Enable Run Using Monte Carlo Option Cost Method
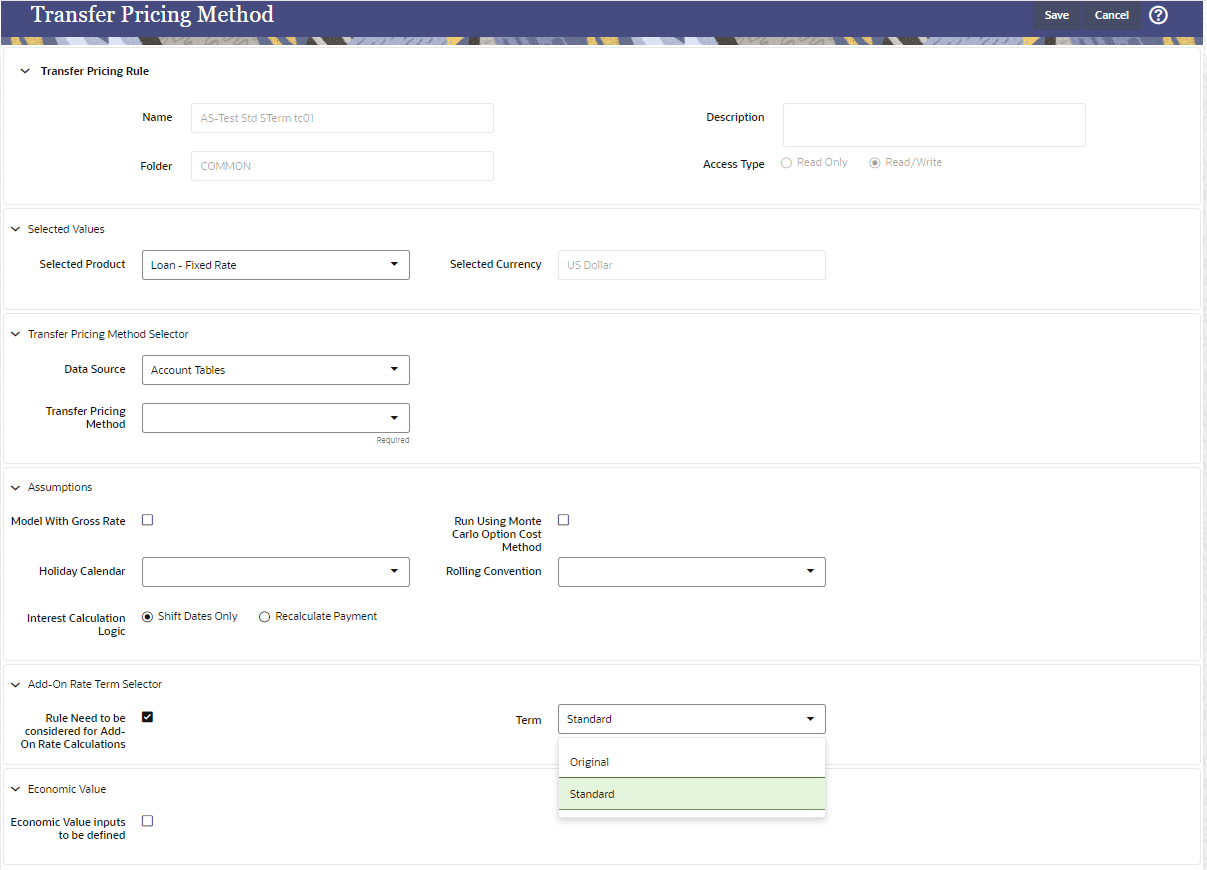The width and height of the screenshot is (1207, 870). [x=563, y=519]
